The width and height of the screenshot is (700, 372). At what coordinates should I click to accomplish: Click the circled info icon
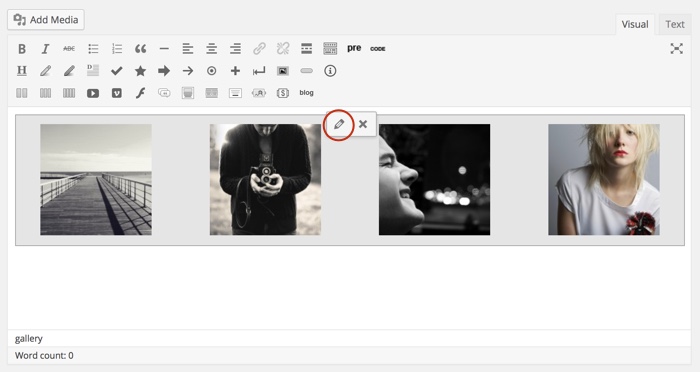[x=330, y=71]
